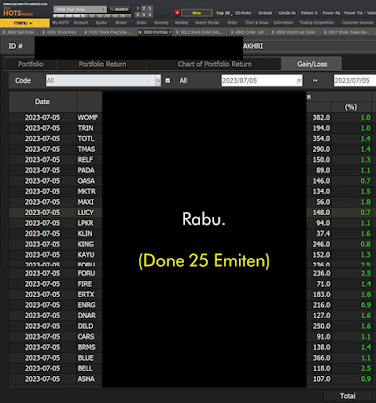Select the FIRE stock code
The image size is (376, 403).
tap(85, 284)
